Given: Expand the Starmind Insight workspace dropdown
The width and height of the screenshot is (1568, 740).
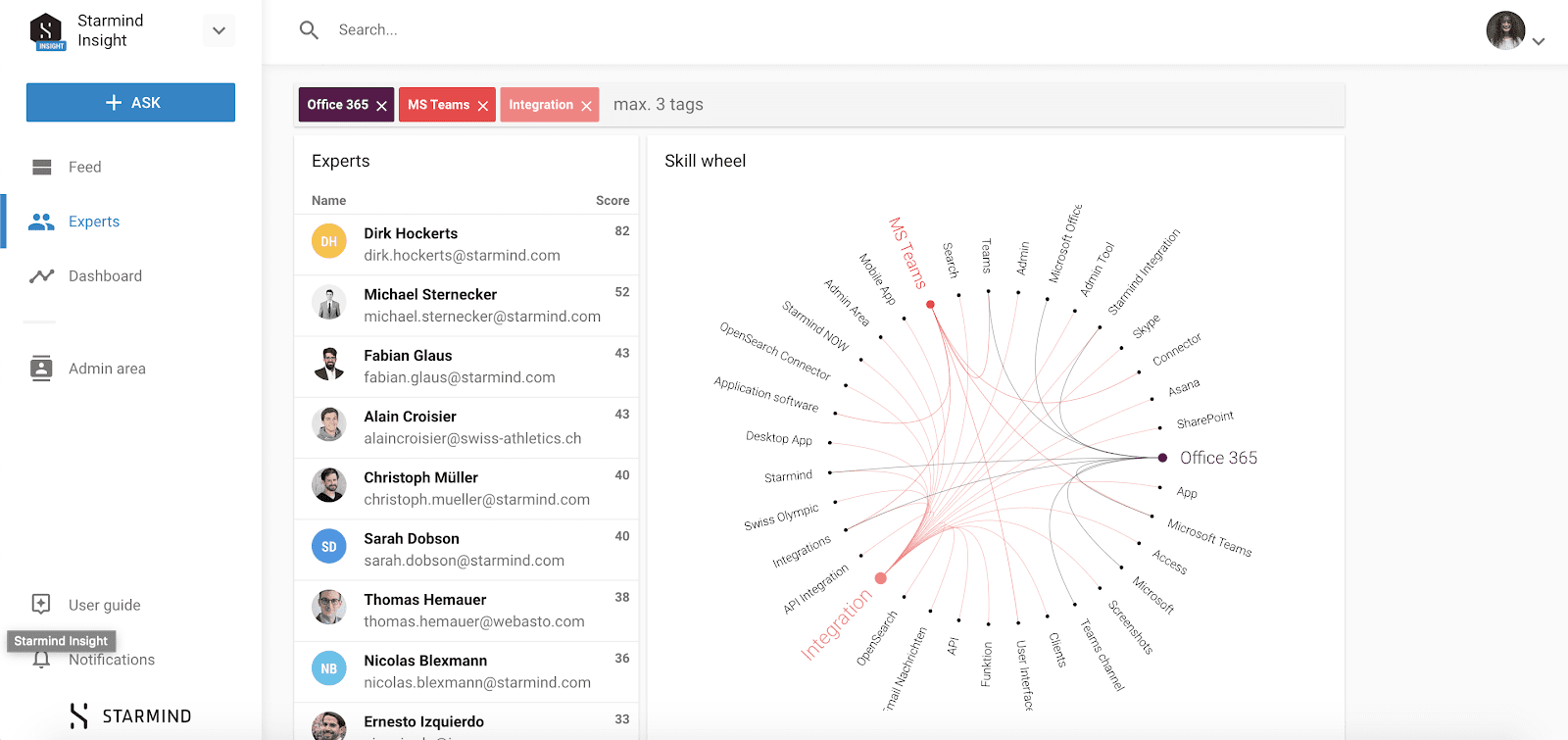Looking at the screenshot, I should 219,30.
